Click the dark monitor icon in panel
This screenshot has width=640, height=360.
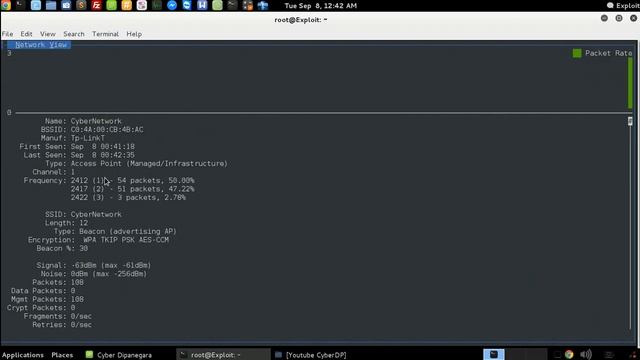pos(157,5)
